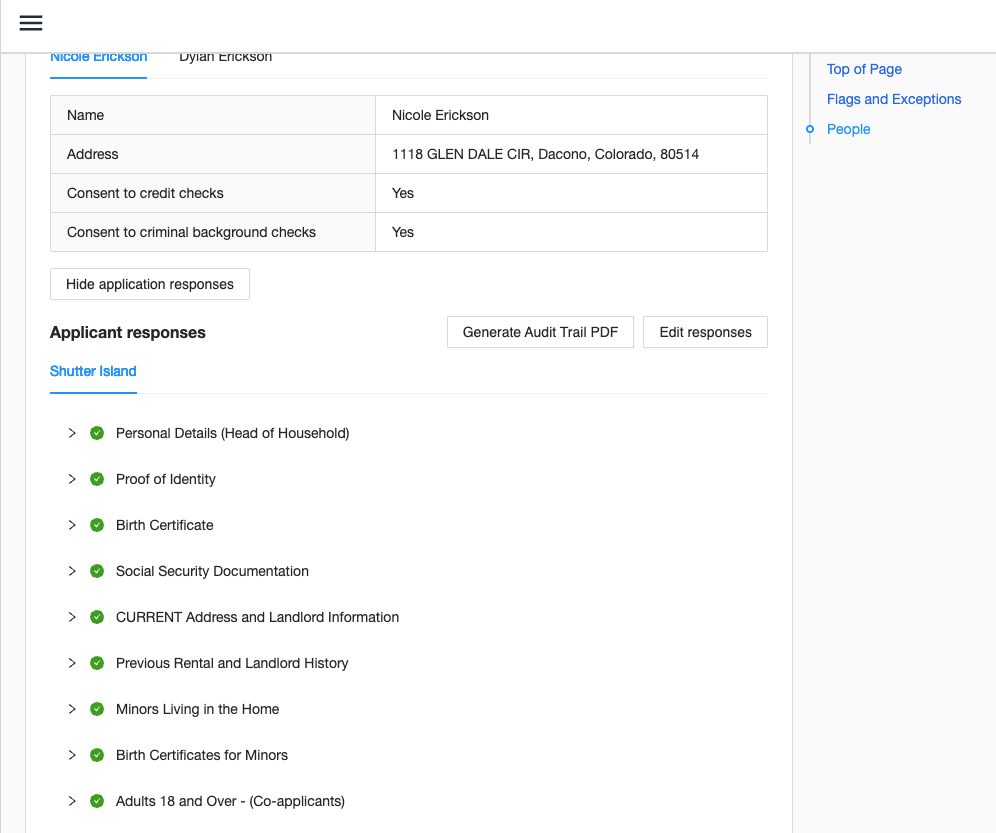Click Previous Rental and Landlord History label
The image size is (996, 833).
point(232,663)
